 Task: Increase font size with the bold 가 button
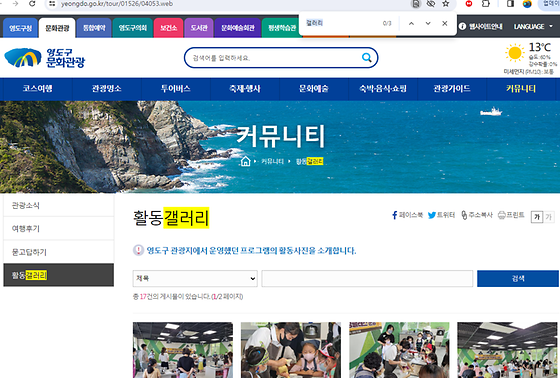pyautogui.click(x=537, y=217)
